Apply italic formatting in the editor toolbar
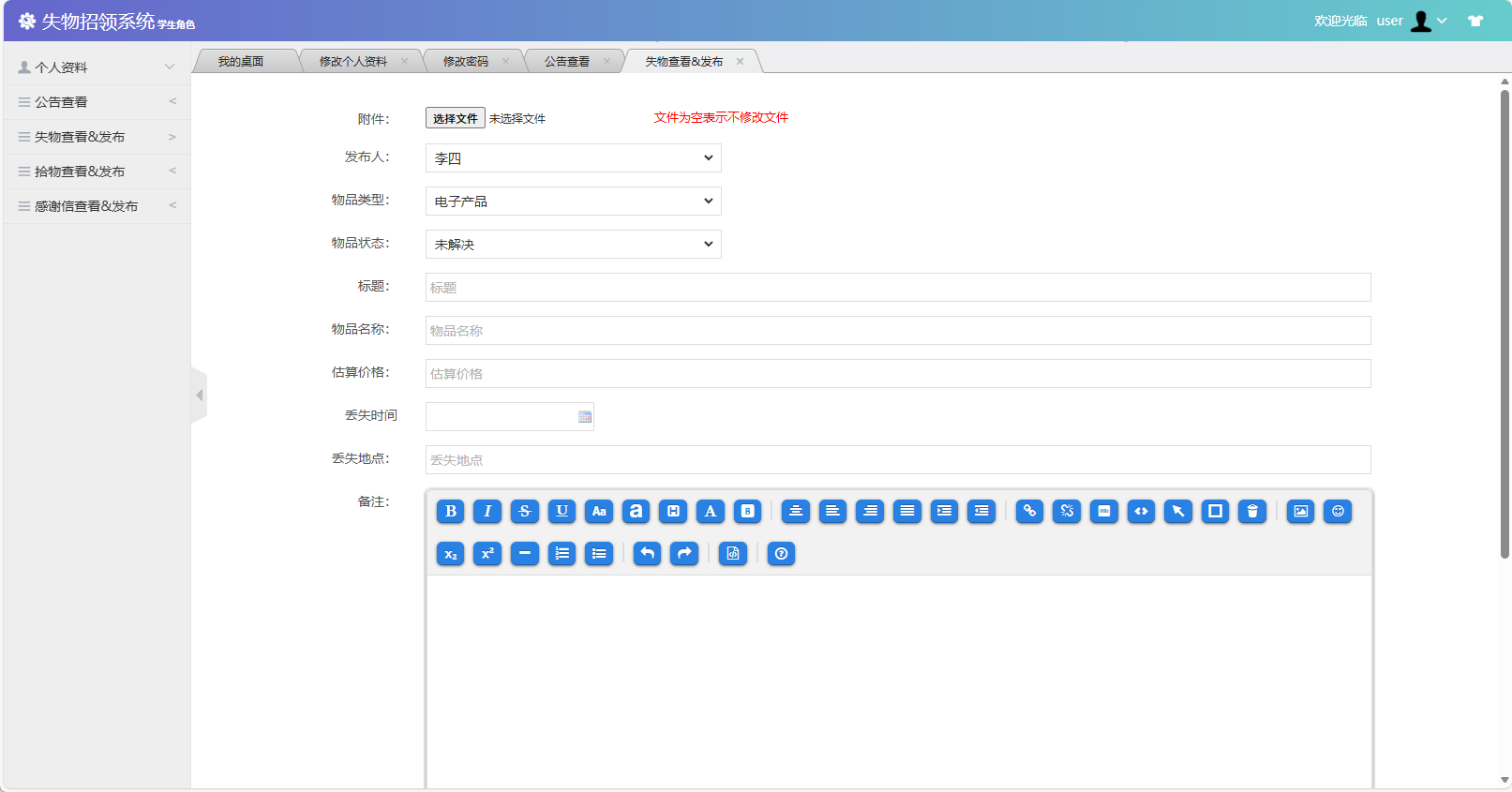Viewport: 1512px width, 792px height. [x=487, y=511]
